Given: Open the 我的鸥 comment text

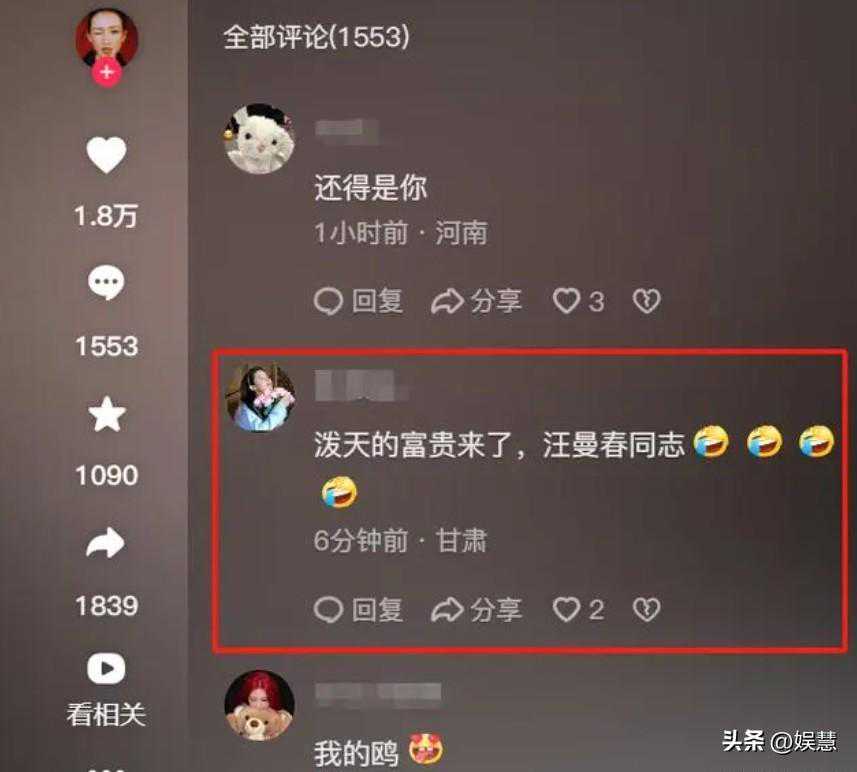Looking at the screenshot, I should (356, 753).
